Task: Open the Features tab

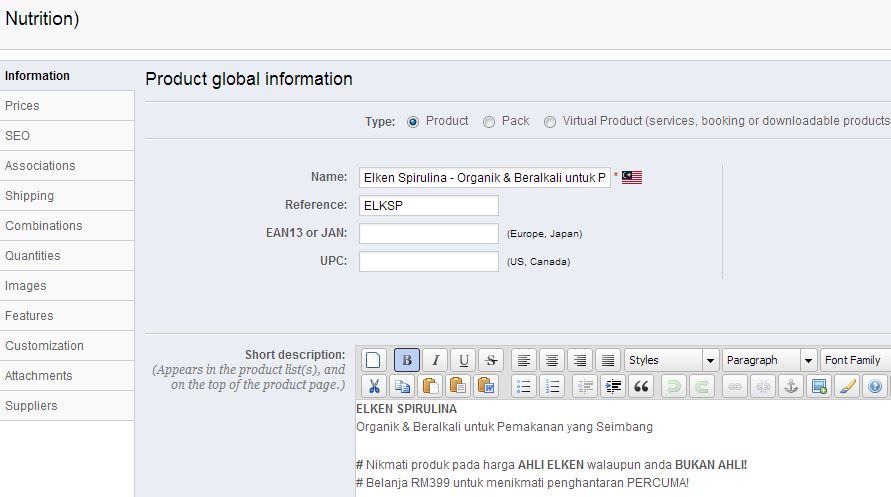Action: (x=66, y=316)
